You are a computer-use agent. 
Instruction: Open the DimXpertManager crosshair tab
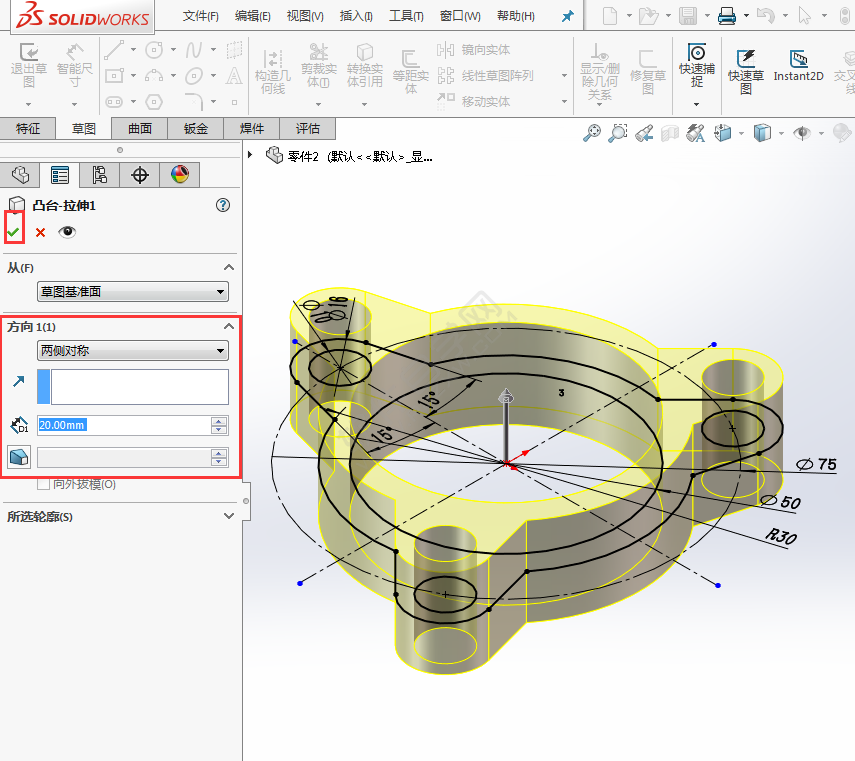(140, 175)
